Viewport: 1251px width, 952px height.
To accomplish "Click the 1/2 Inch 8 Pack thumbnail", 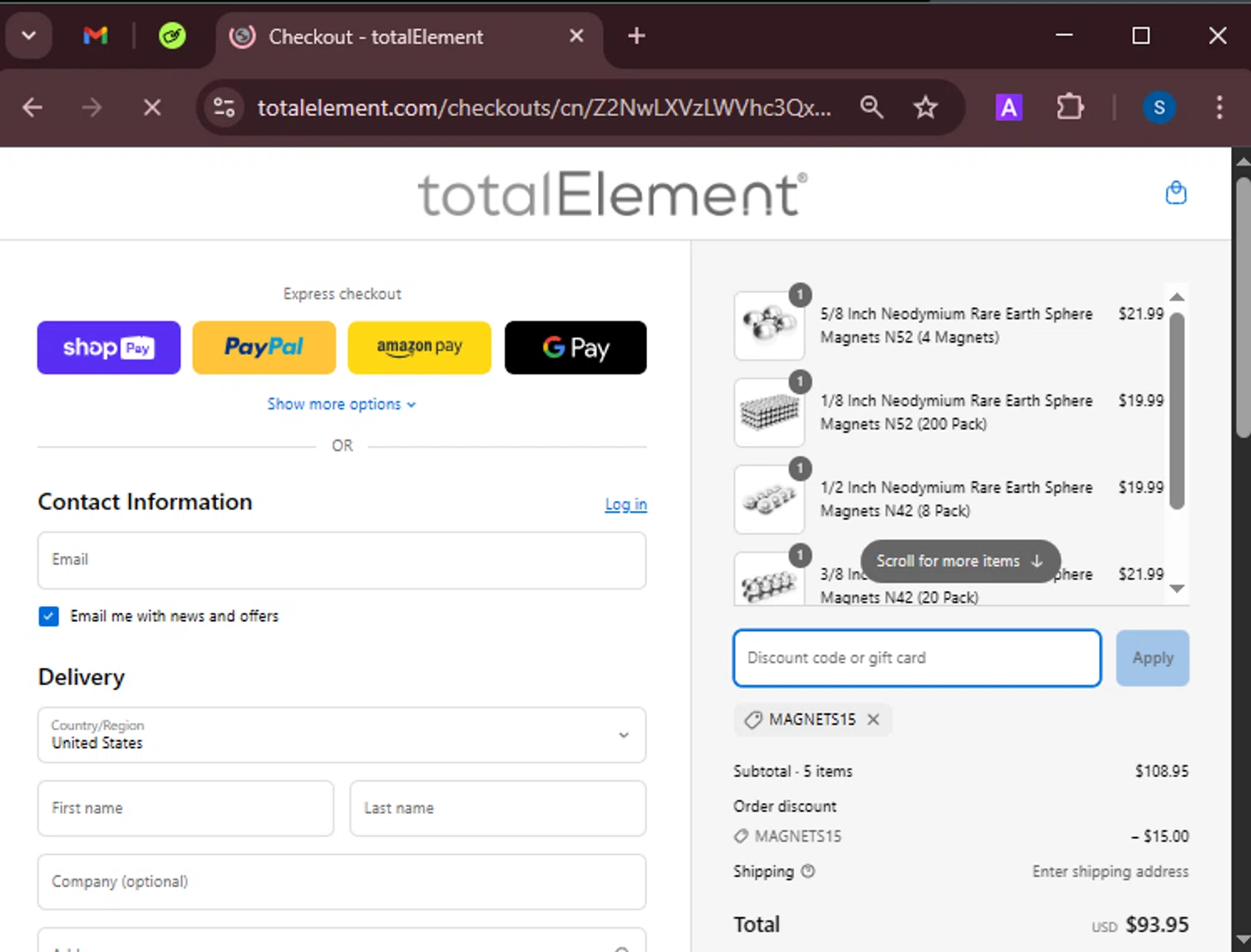I will point(769,499).
